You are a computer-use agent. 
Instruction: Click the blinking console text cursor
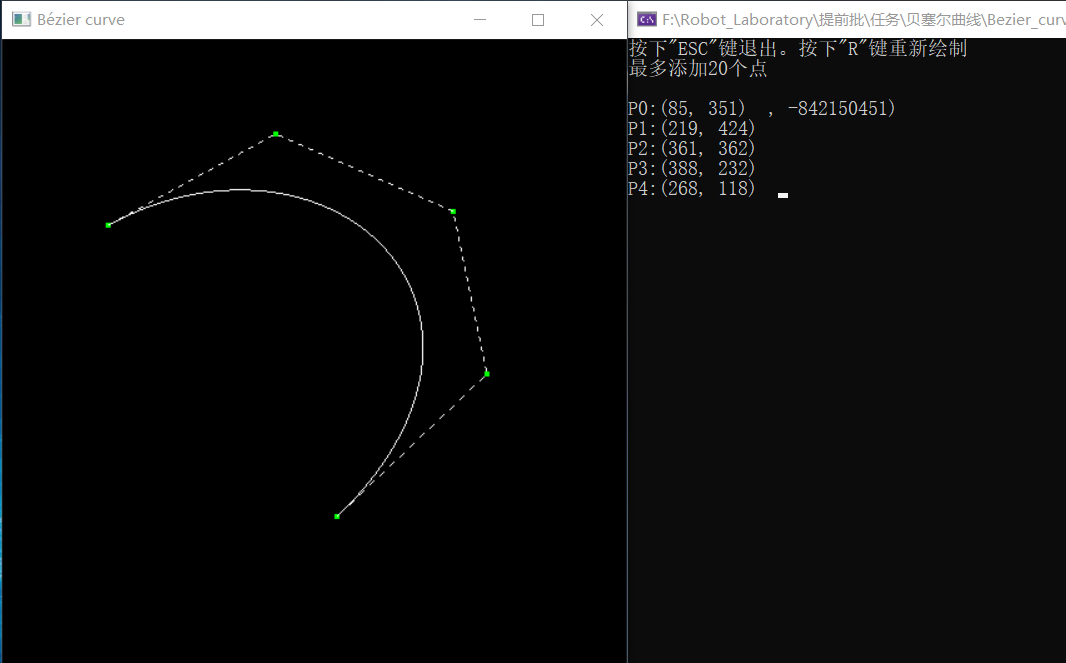pos(782,194)
